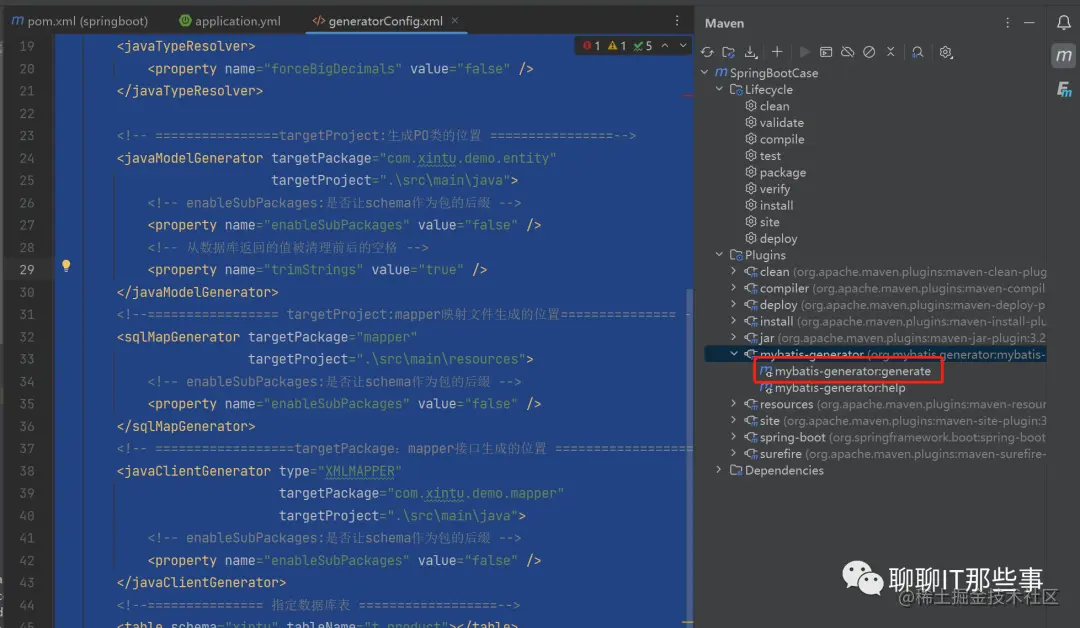Select the test lifecycle phase
Image resolution: width=1080 pixels, height=628 pixels.
[x=763, y=156]
